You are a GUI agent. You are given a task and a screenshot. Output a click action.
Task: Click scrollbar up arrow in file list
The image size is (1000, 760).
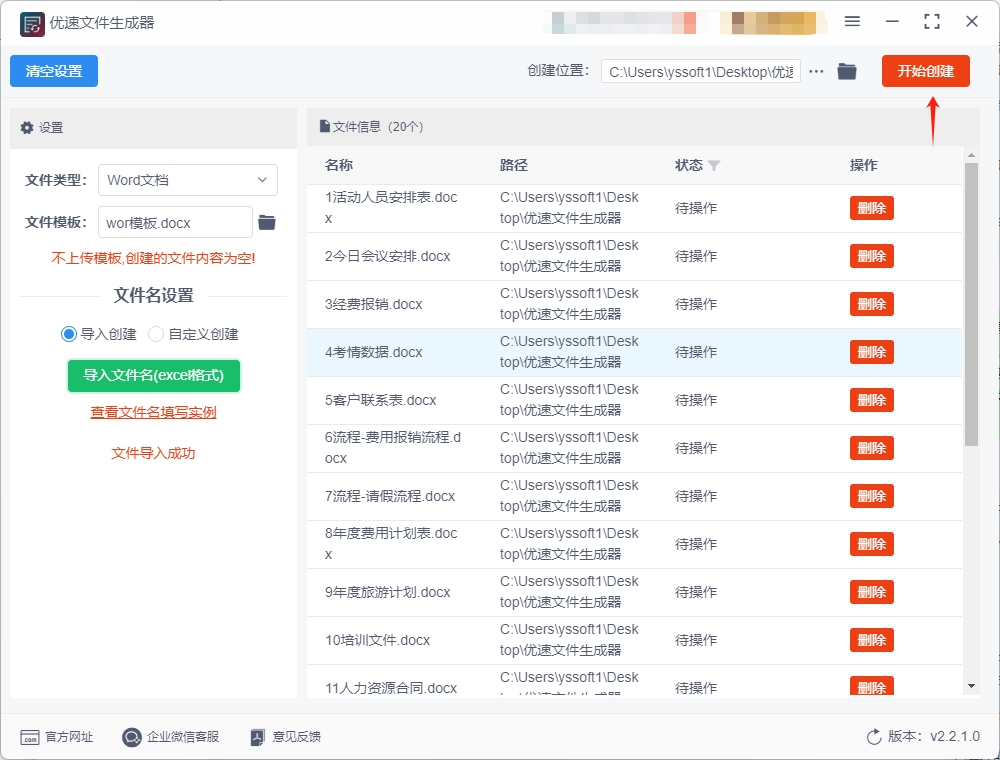pos(971,155)
